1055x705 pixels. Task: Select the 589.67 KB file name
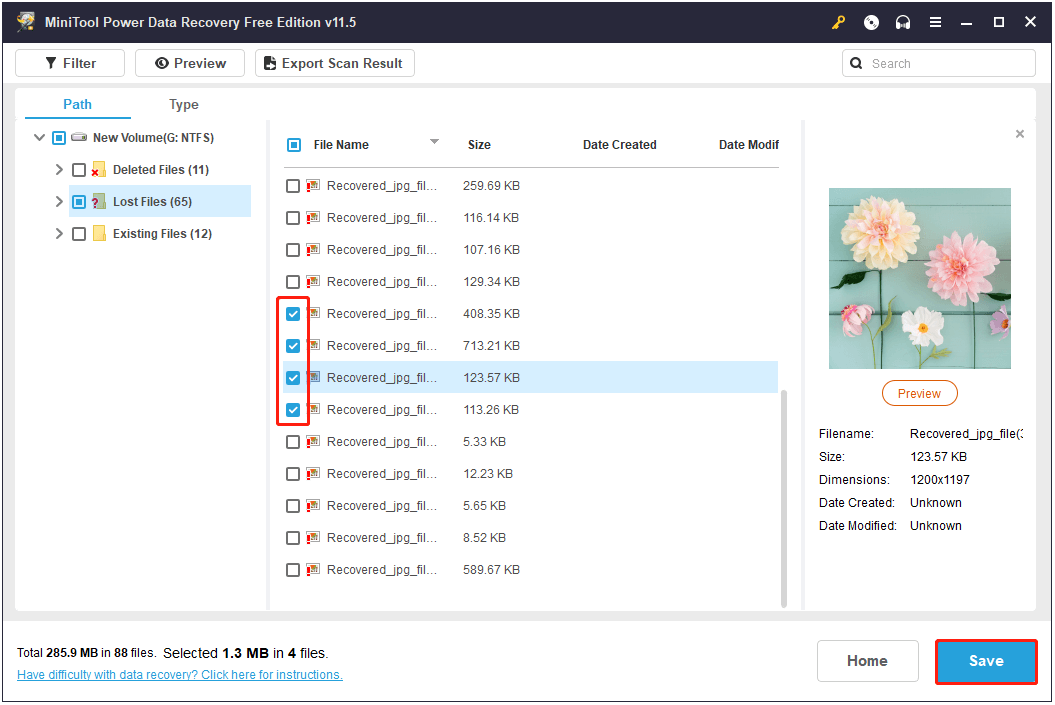(x=381, y=570)
